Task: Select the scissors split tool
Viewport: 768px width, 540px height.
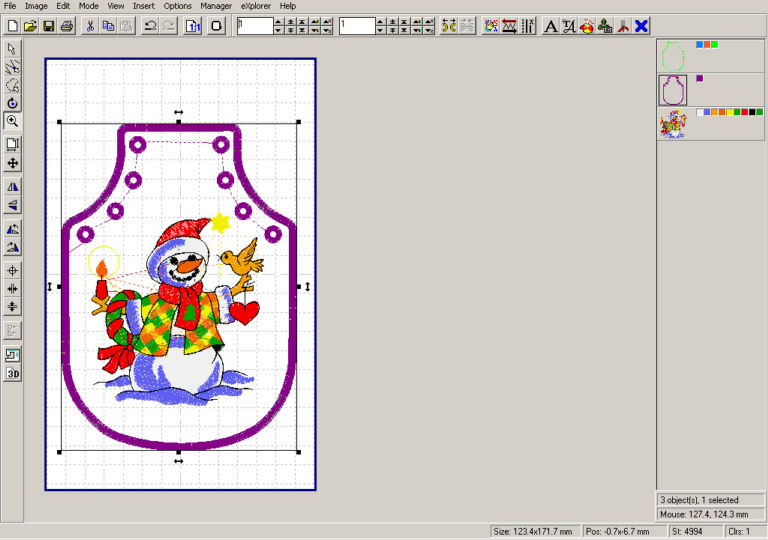Action: pyautogui.click(x=12, y=67)
